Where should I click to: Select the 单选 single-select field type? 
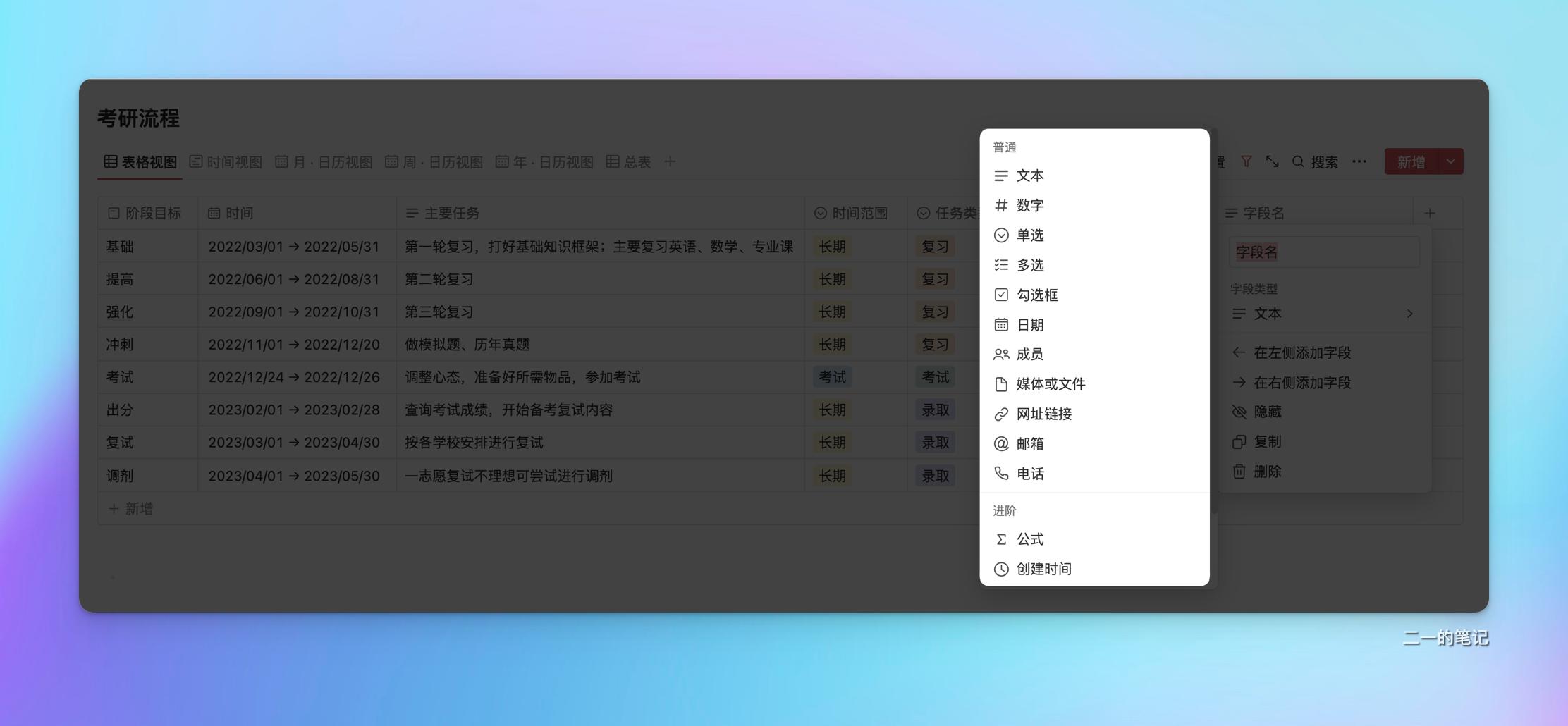1029,235
